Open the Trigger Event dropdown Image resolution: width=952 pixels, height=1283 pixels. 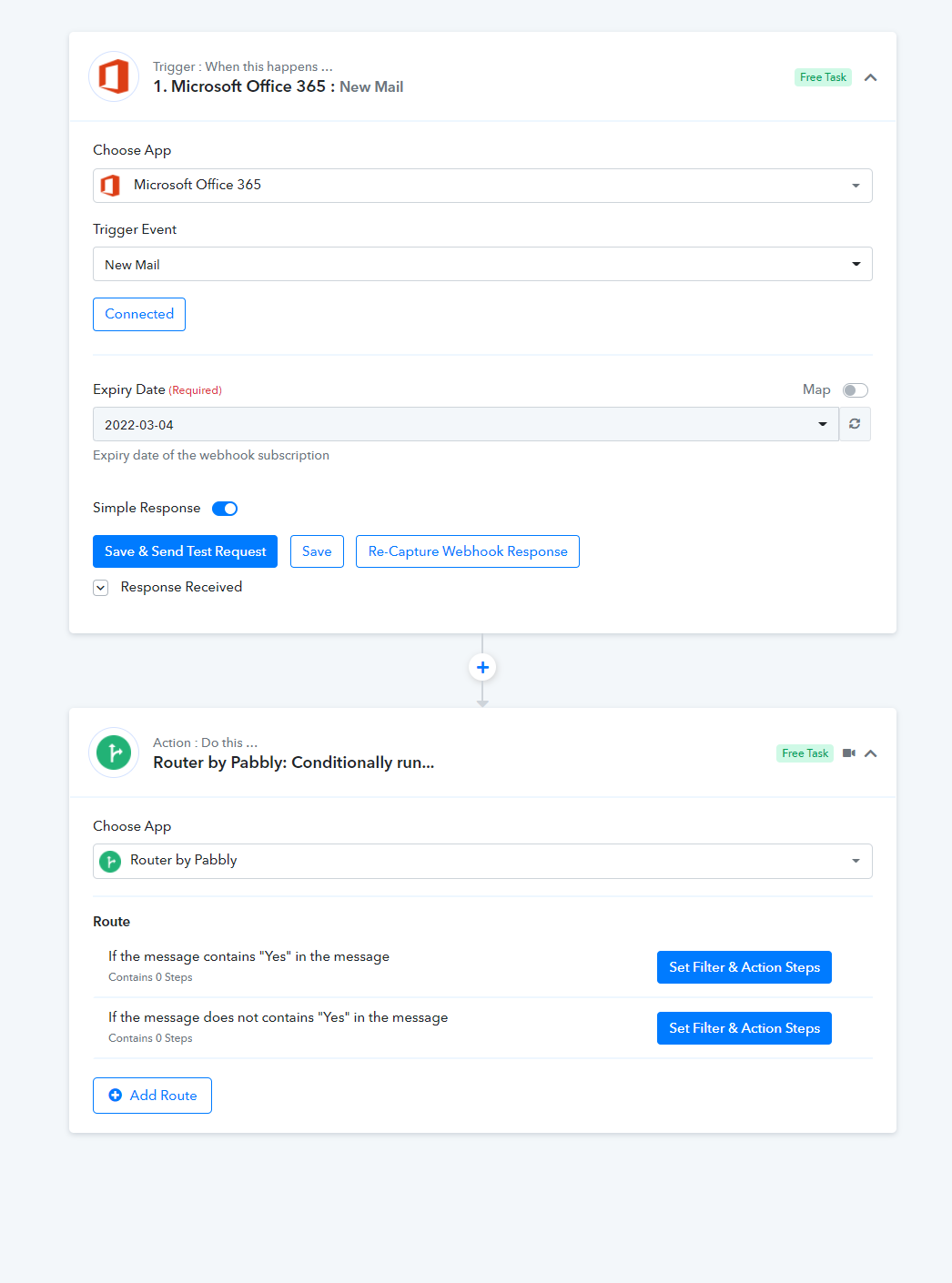482,265
